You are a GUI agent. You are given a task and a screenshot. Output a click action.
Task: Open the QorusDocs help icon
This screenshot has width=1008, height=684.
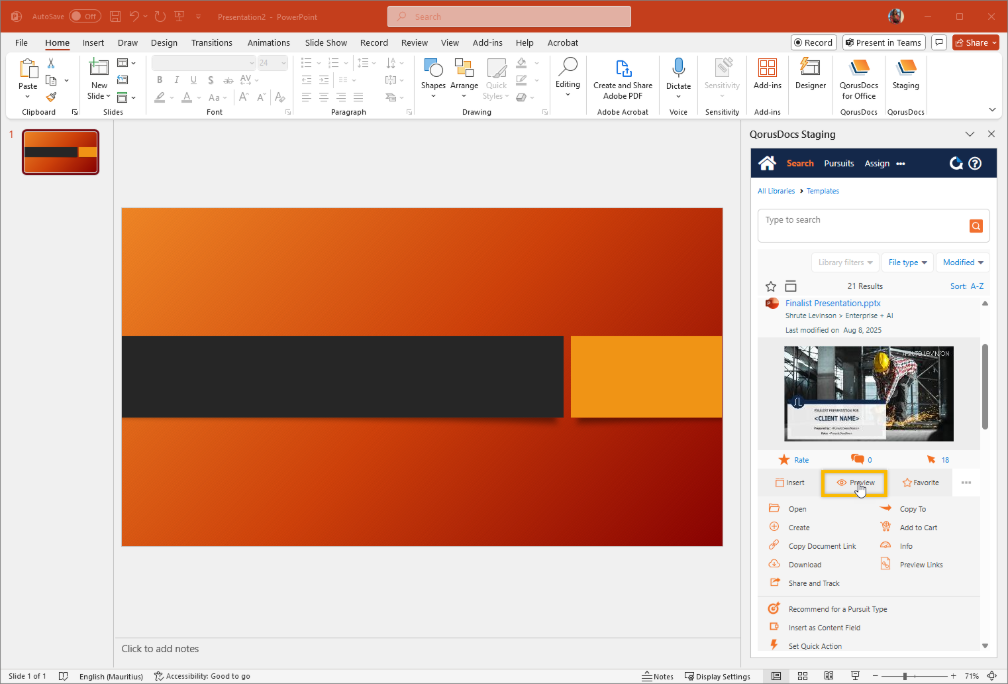pyautogui.click(x=975, y=163)
